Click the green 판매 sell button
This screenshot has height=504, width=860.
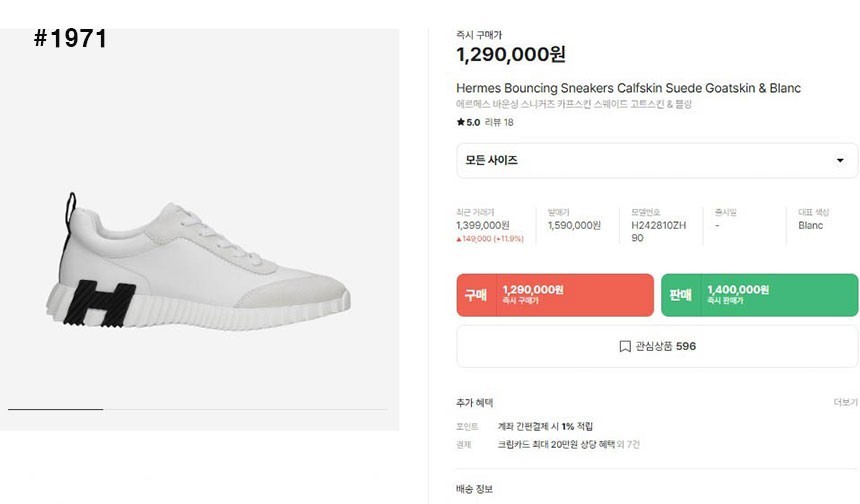coord(759,295)
